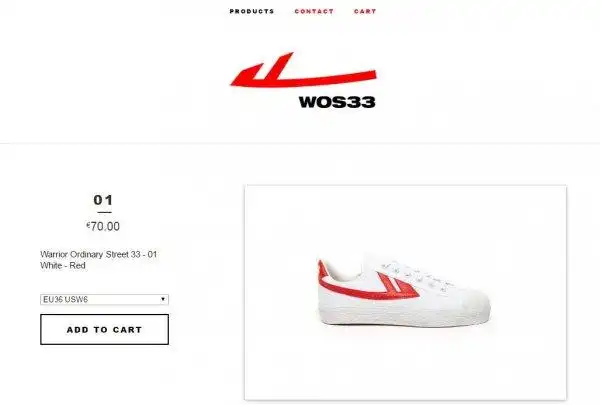Viewport: 600px width, 405px height.
Task: Click the product heading 01
Action: click(103, 200)
